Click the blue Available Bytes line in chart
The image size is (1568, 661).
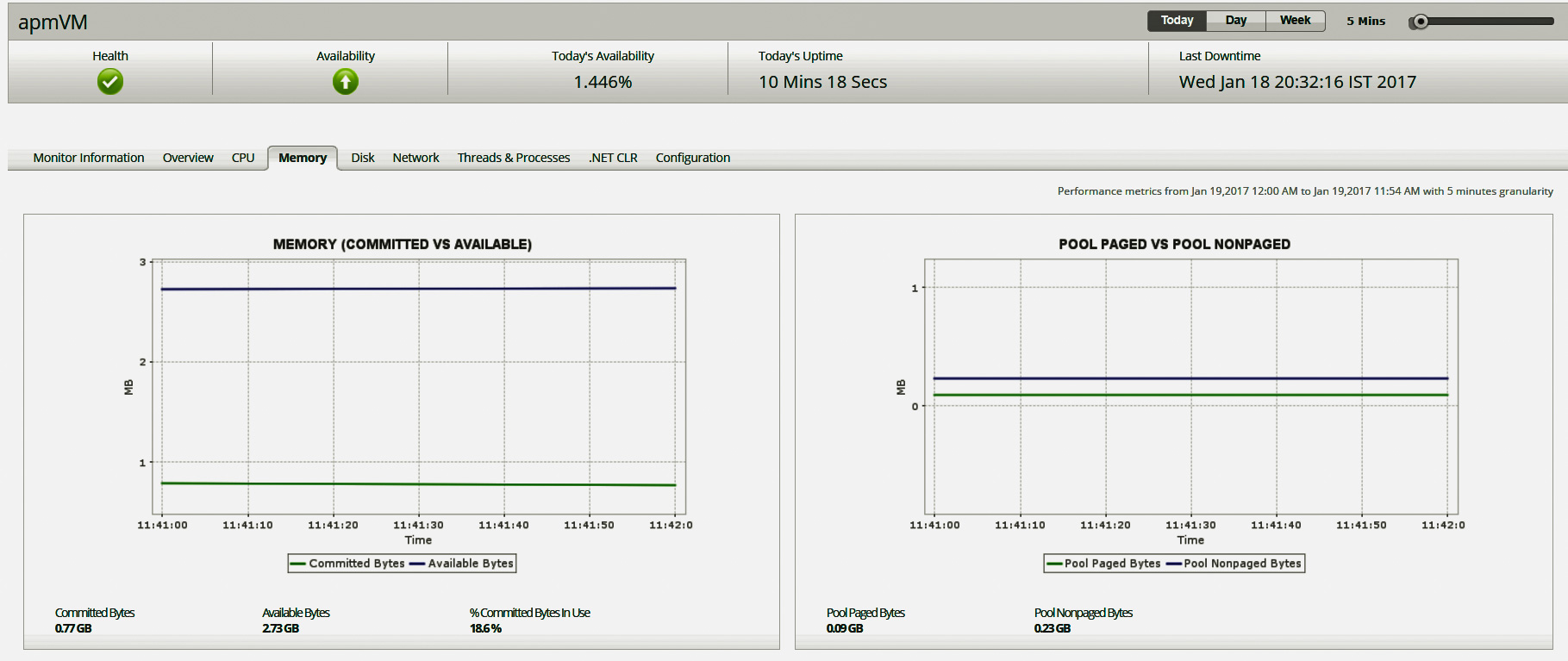click(419, 289)
